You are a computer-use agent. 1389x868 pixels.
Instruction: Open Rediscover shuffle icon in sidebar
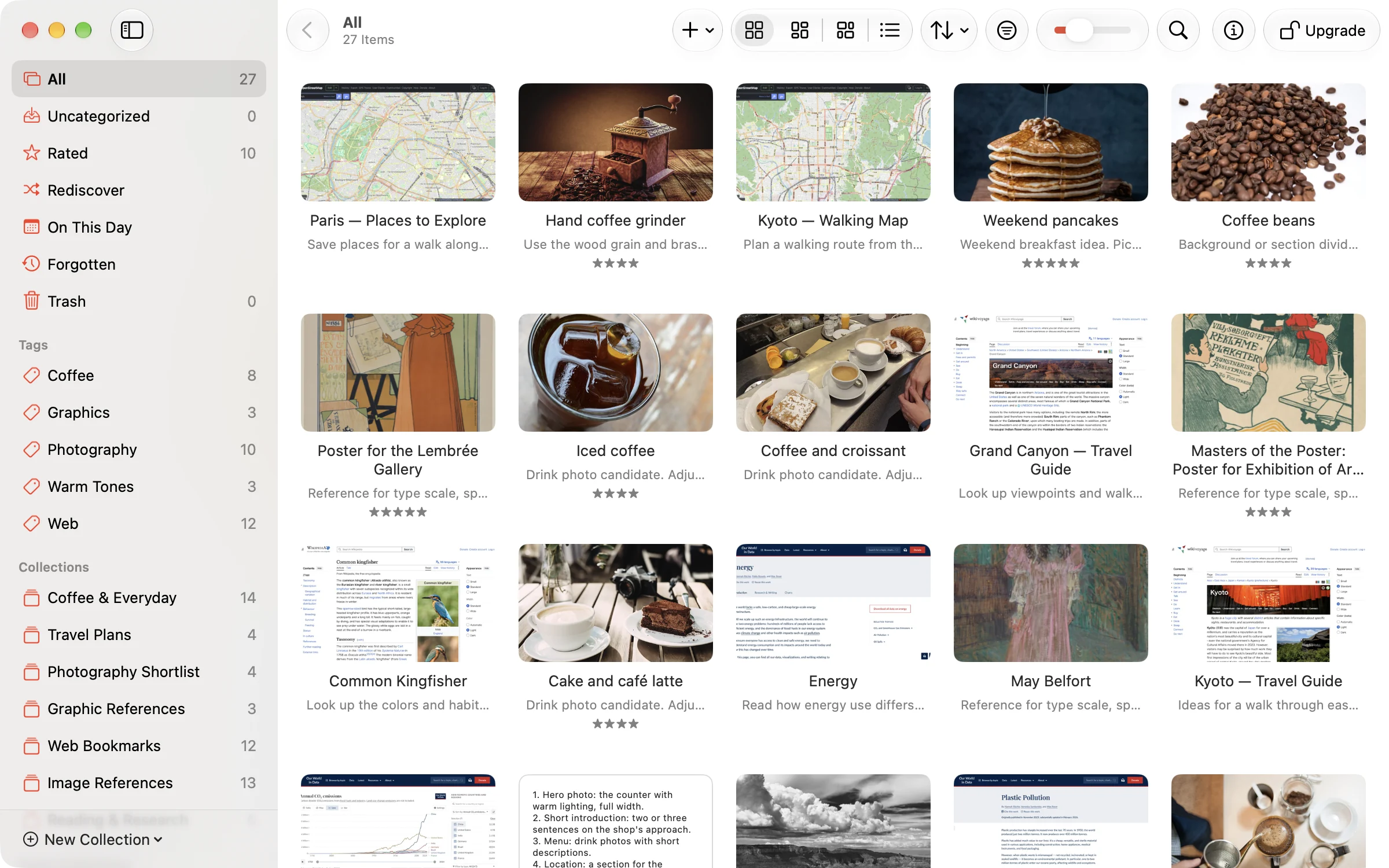[x=31, y=190]
